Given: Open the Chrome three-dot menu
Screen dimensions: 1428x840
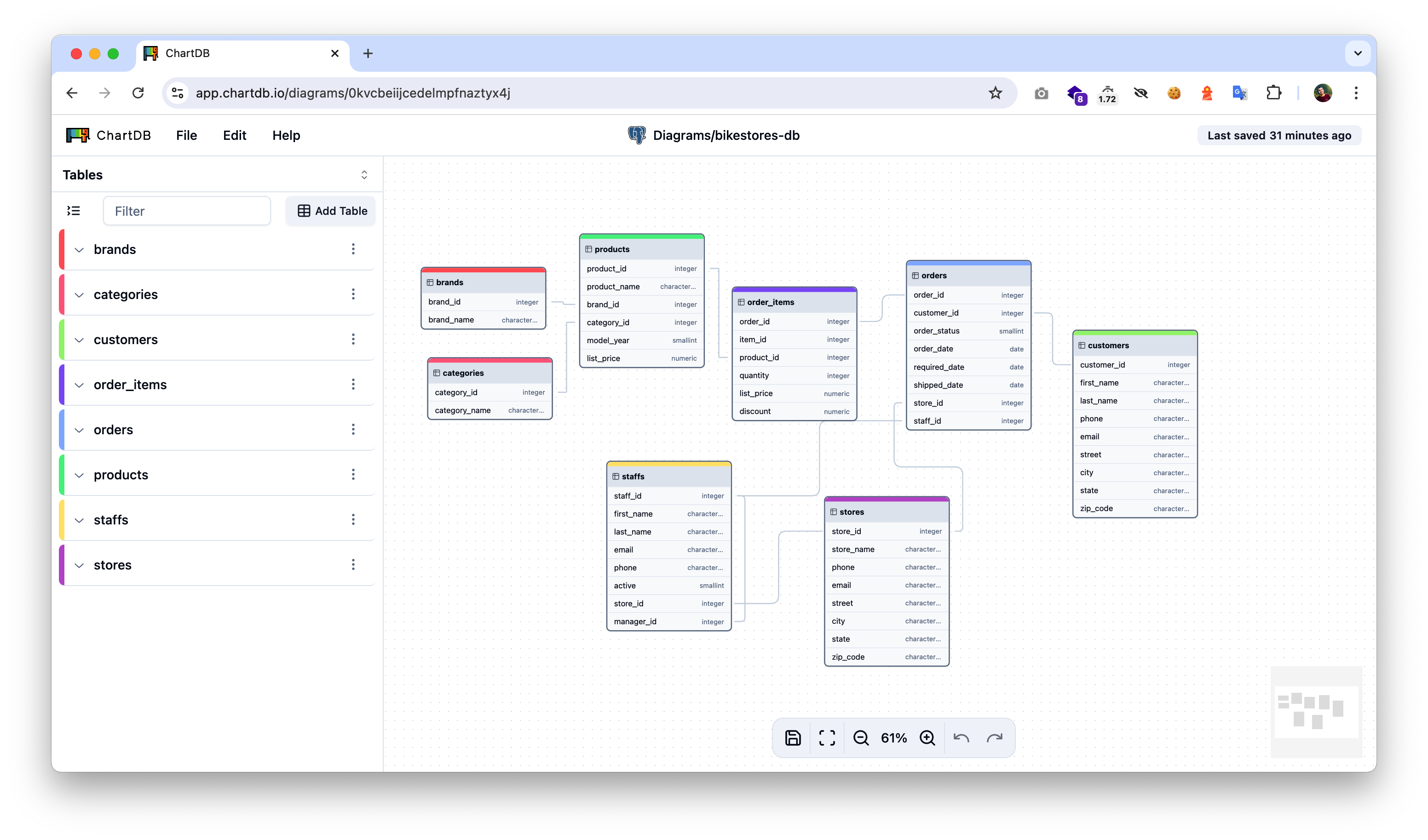Looking at the screenshot, I should (x=1356, y=93).
